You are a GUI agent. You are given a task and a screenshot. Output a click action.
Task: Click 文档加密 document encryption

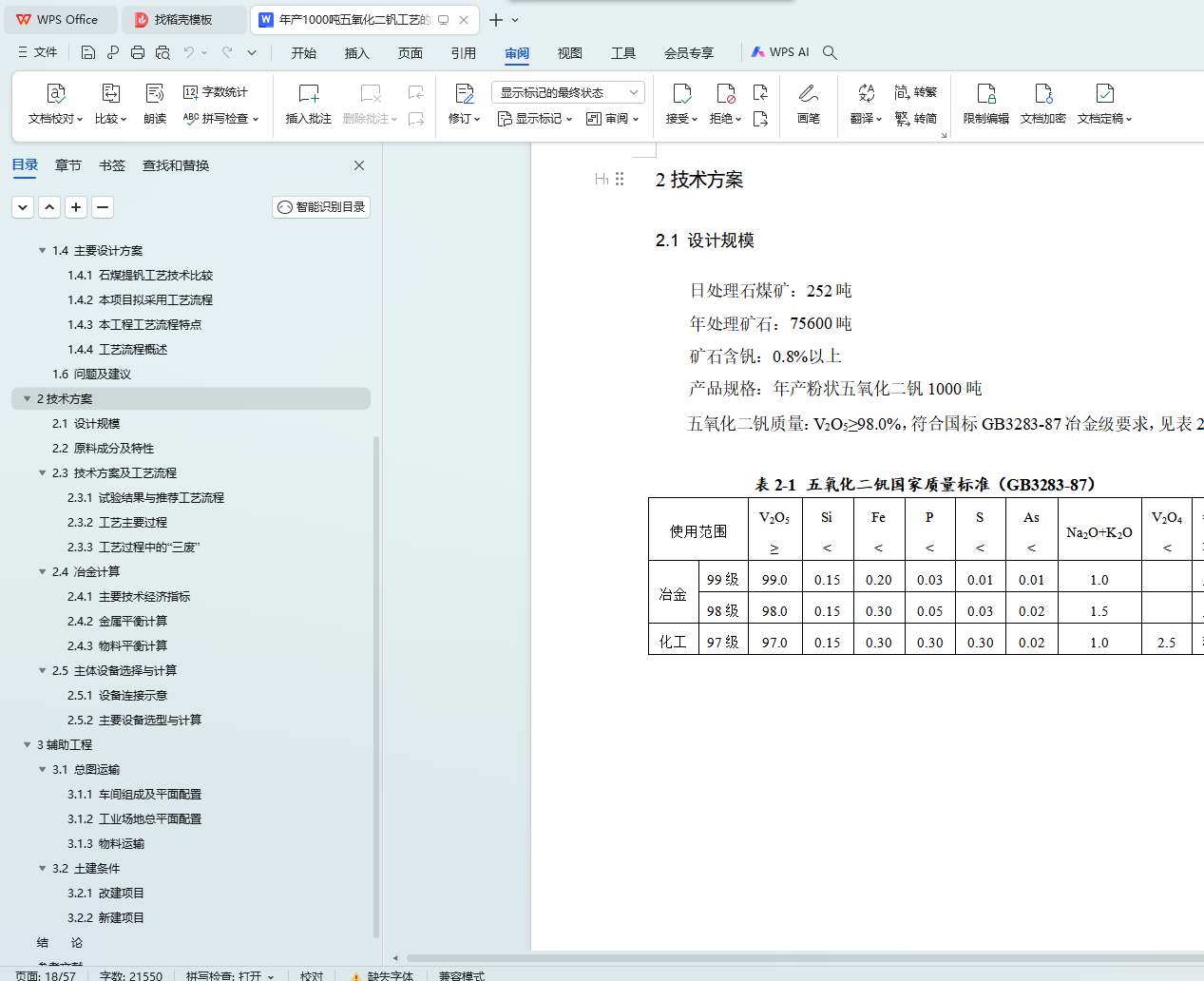point(1043,104)
